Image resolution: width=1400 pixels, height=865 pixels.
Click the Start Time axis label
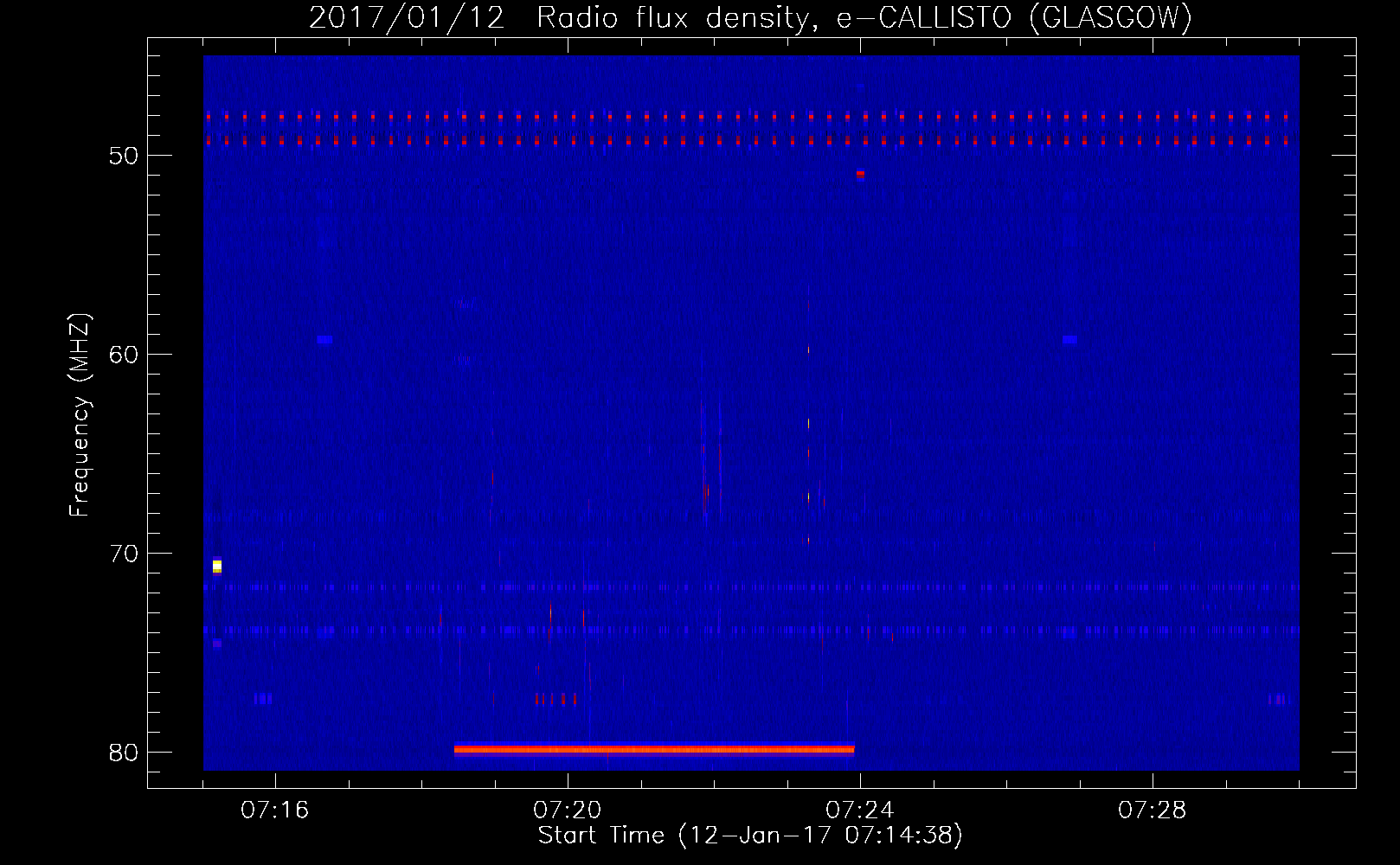tap(750, 836)
